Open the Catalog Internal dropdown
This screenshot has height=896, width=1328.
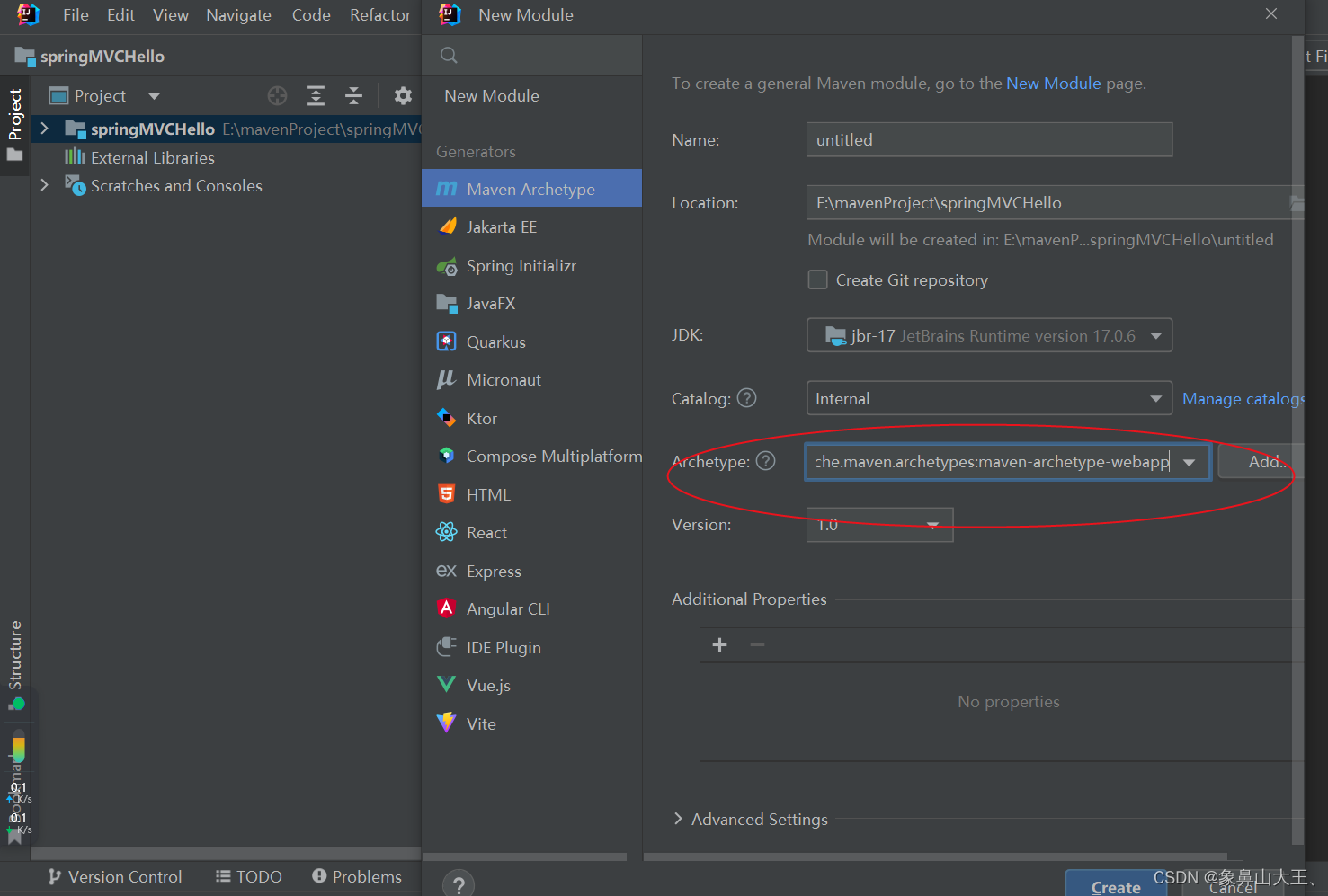pyautogui.click(x=990, y=398)
